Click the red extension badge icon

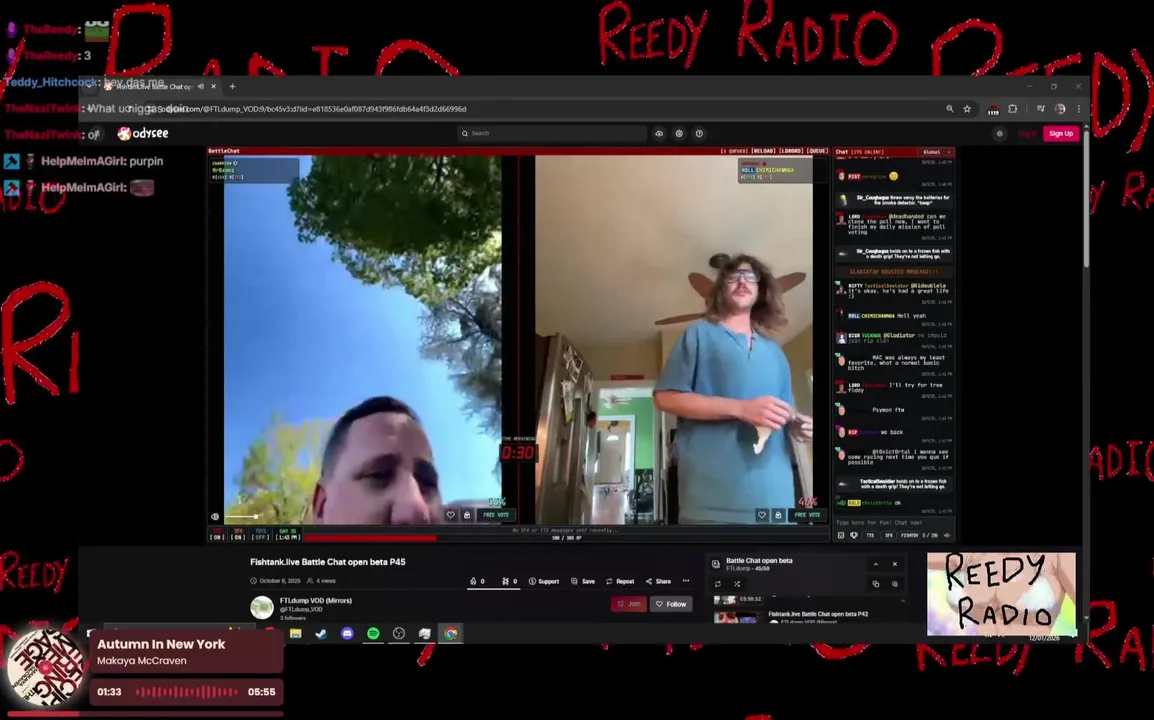point(993,110)
